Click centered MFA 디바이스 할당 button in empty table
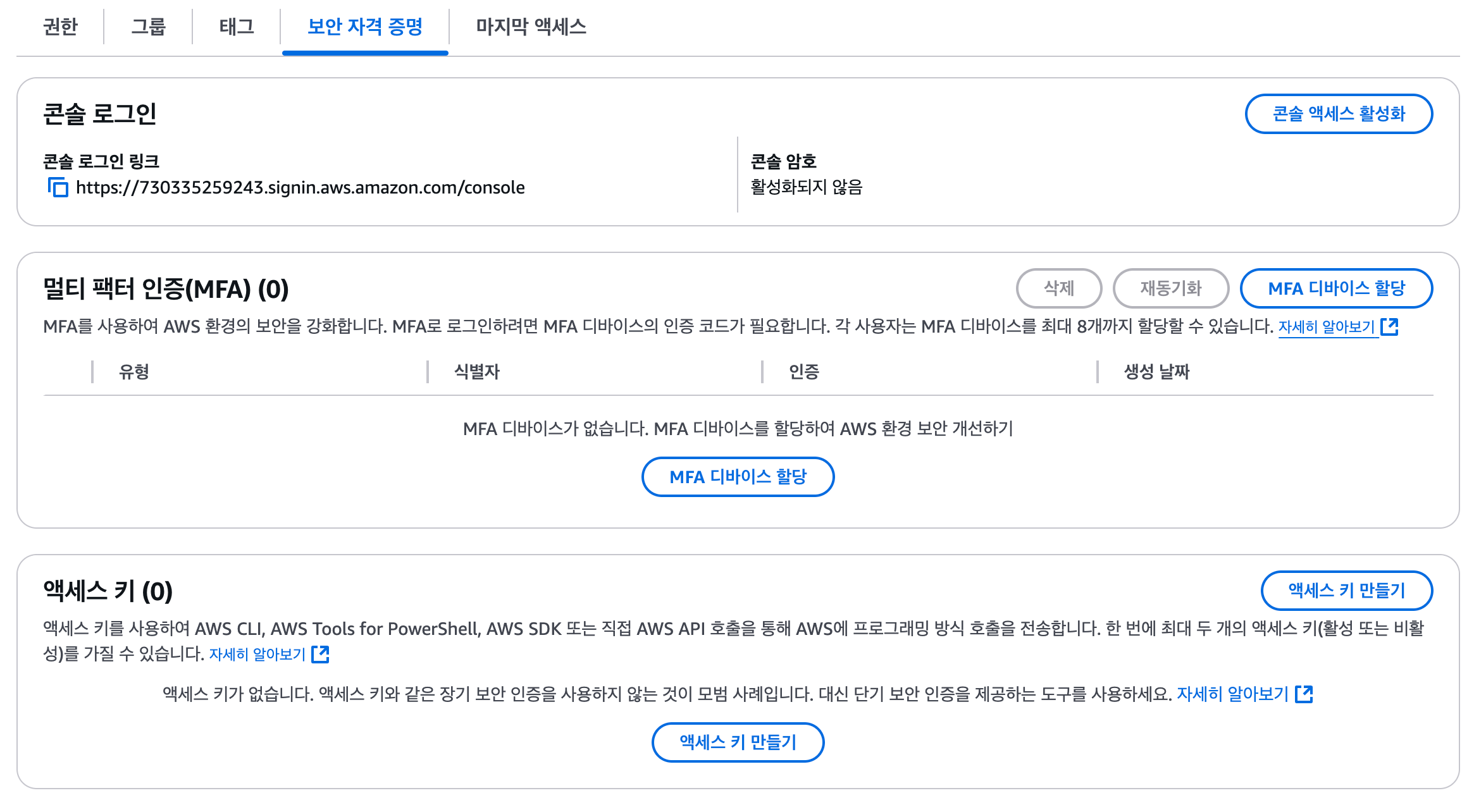 tap(738, 477)
